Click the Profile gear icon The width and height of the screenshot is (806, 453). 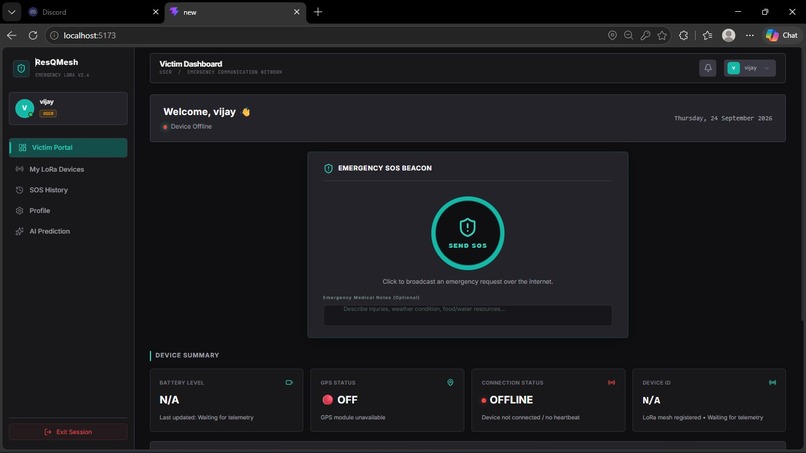20,210
